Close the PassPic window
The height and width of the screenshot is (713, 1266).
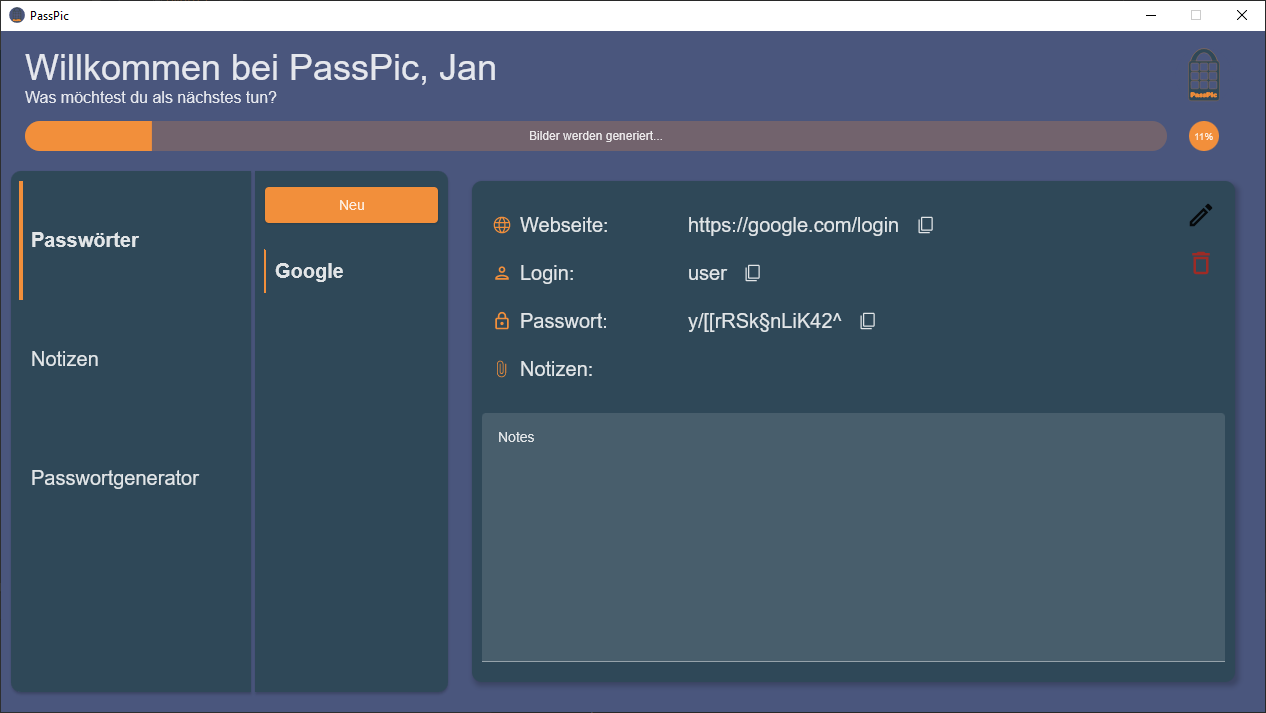[1242, 15]
